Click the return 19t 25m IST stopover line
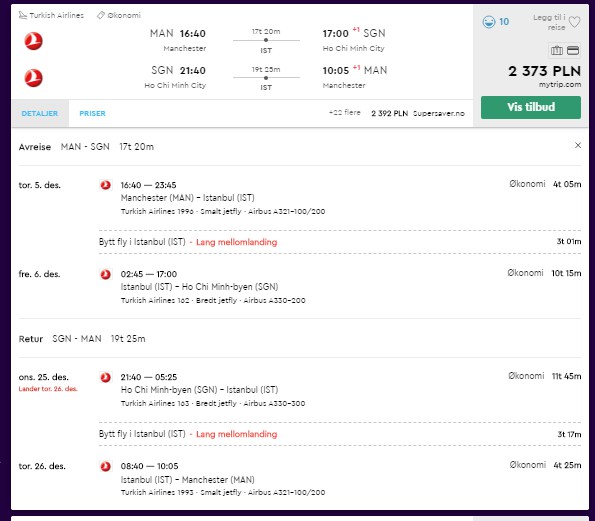This screenshot has height=521, width=595. tap(266, 78)
